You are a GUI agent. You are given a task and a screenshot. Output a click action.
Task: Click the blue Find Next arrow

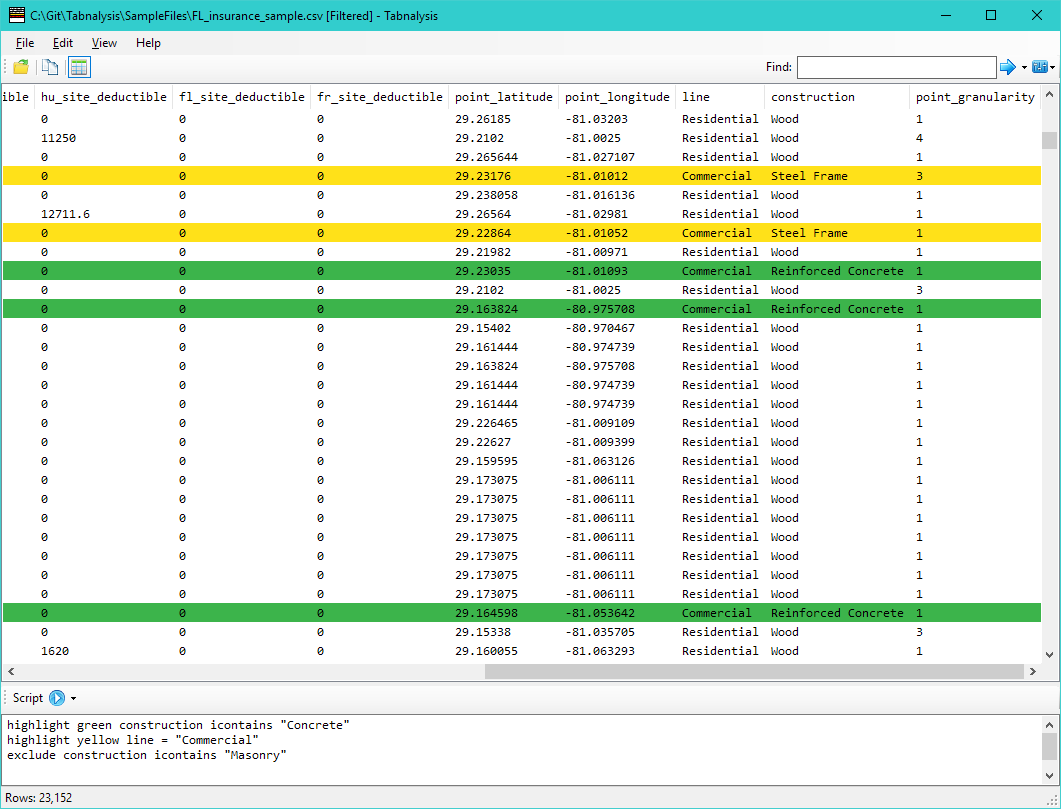point(1008,67)
